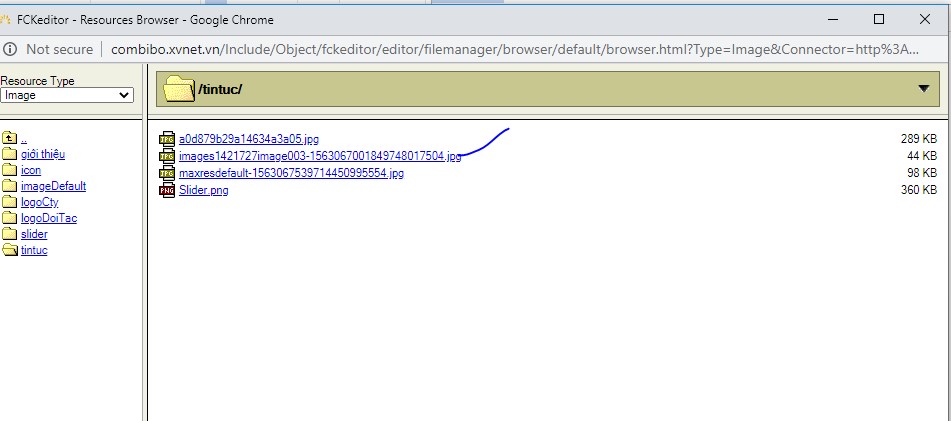This screenshot has width=951, height=421.
Task: Open the slider folder in sidebar
Action: point(34,234)
